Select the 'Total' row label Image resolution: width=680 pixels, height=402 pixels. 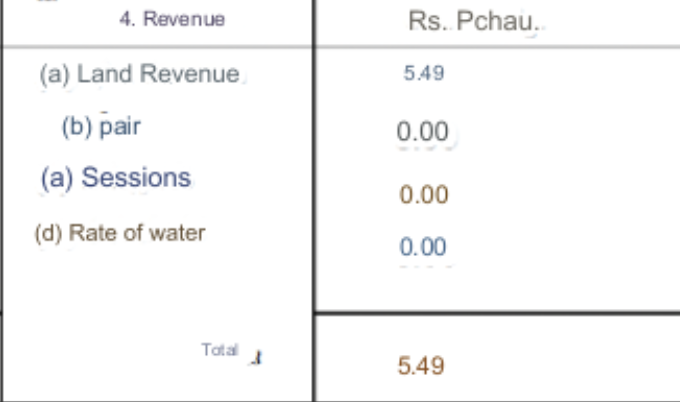(219, 350)
